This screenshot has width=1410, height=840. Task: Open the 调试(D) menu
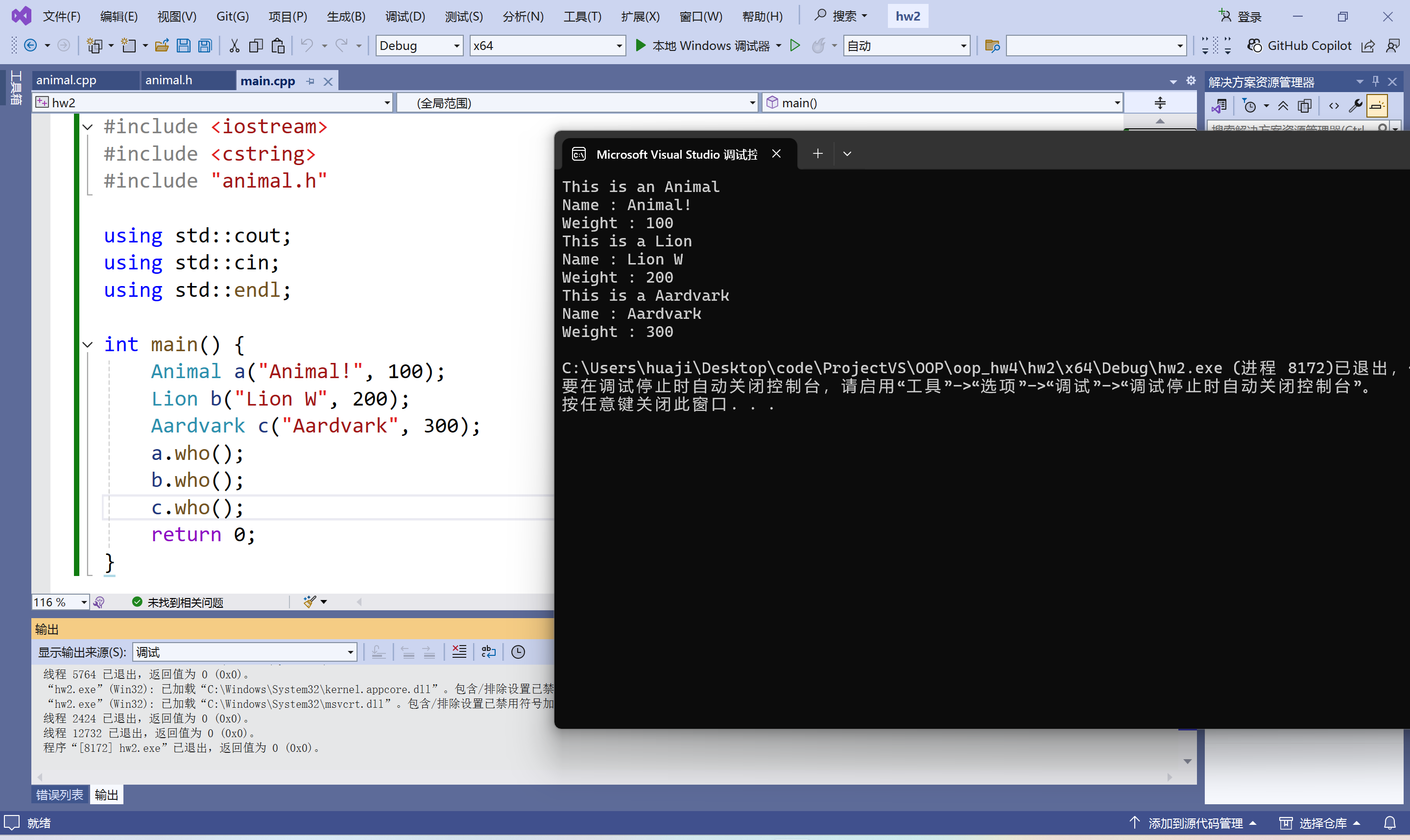(x=405, y=17)
